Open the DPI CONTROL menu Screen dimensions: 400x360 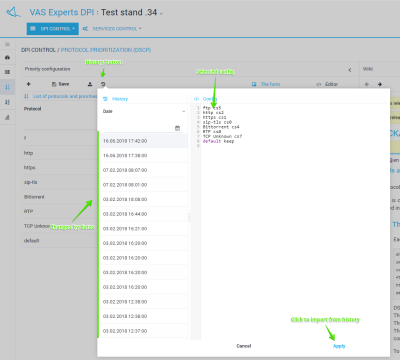coord(53,29)
